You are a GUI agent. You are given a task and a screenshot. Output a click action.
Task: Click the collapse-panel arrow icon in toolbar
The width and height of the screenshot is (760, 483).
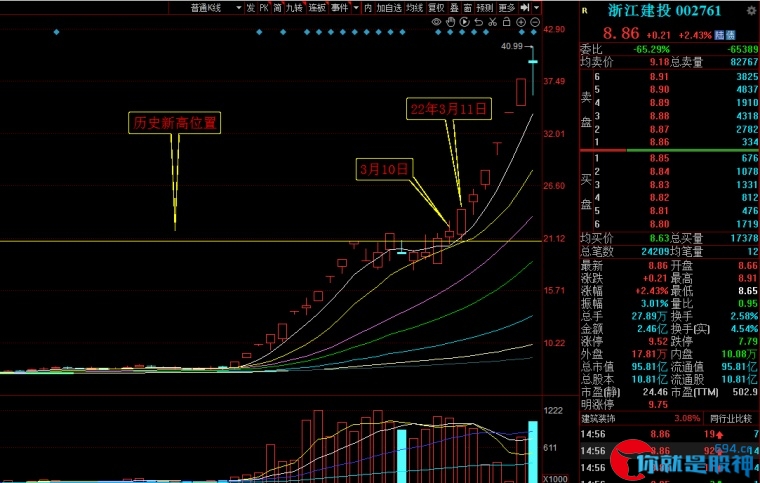point(525,8)
